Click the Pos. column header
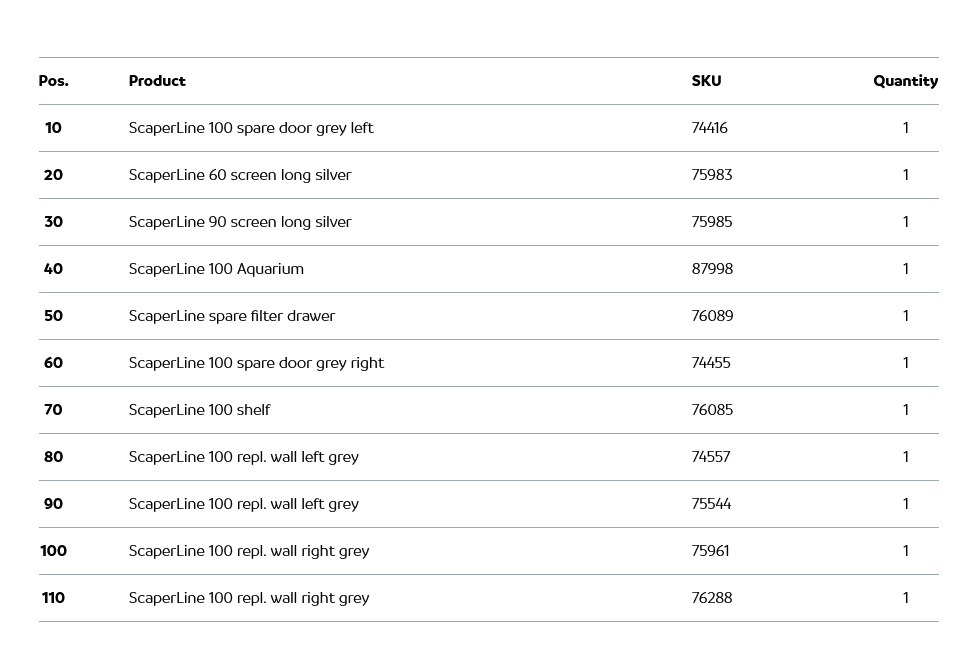The height and width of the screenshot is (672, 974). [53, 81]
